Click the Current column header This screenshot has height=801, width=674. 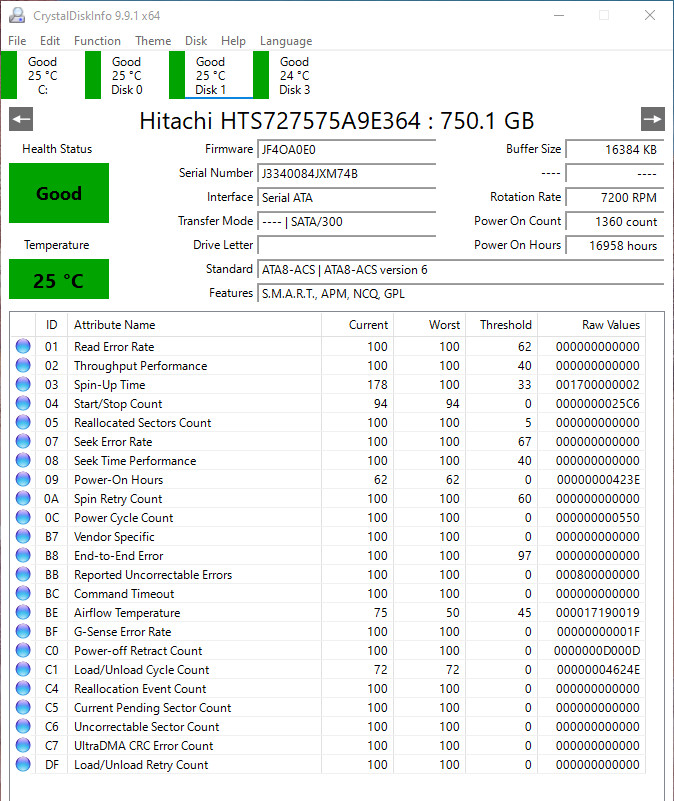coord(358,325)
